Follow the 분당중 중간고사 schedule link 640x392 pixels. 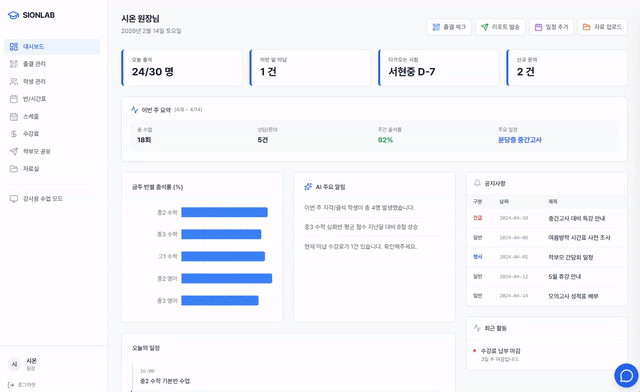click(x=520, y=140)
